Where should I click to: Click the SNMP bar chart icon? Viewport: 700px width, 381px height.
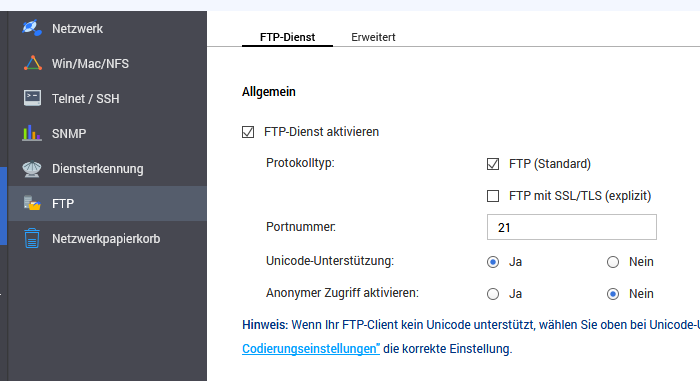click(x=32, y=133)
